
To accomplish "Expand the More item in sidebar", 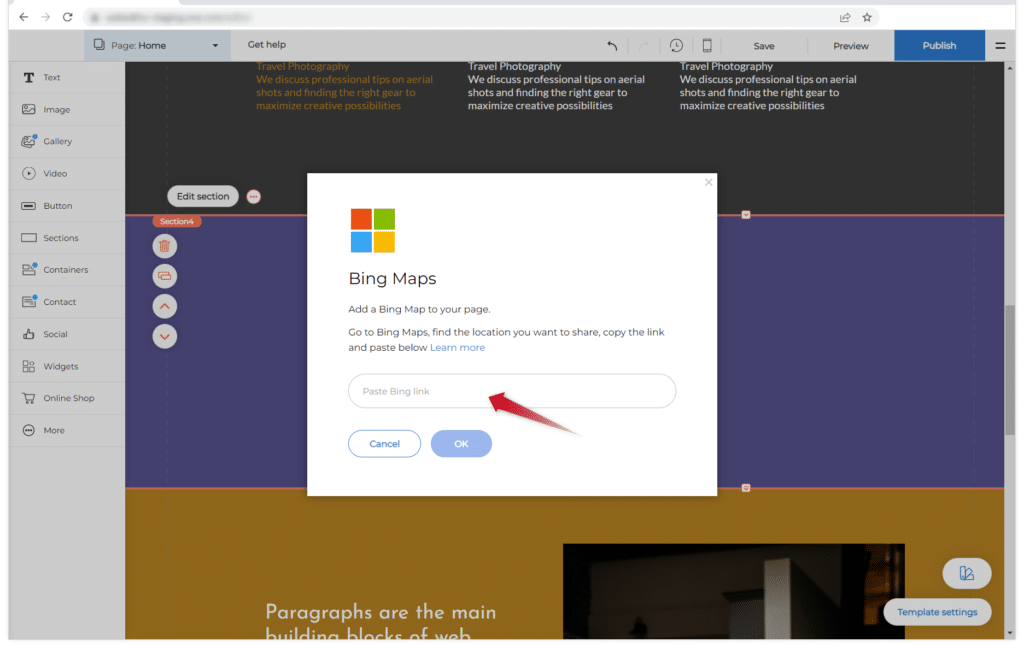I will (54, 430).
